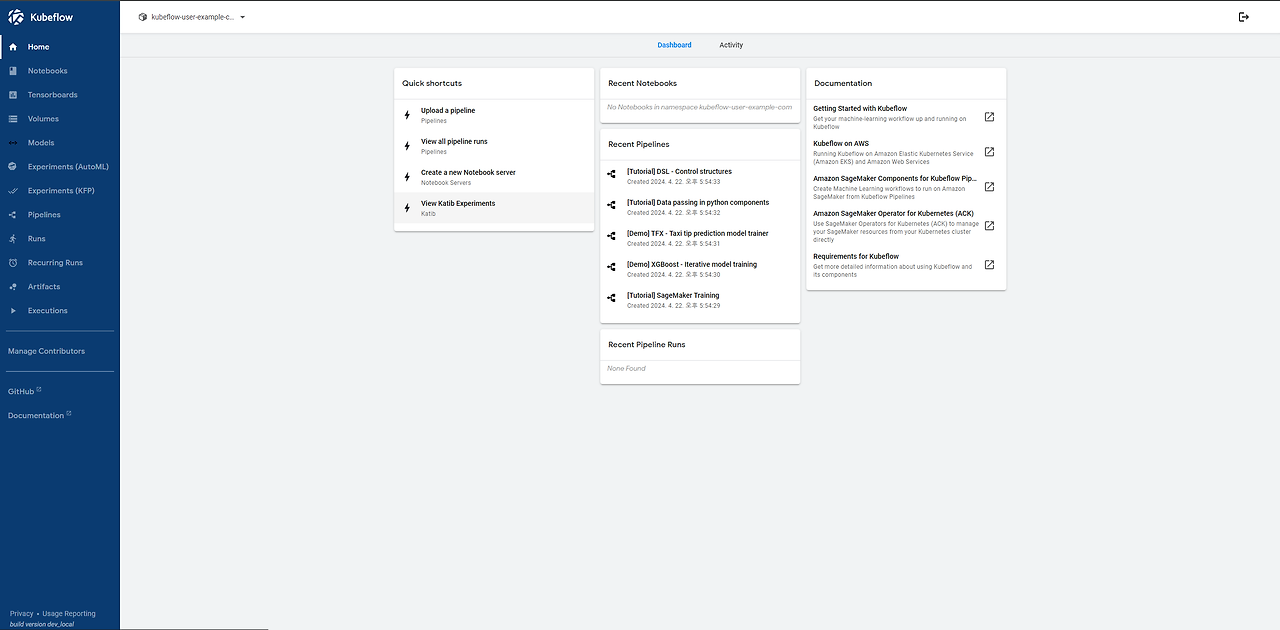Image resolution: width=1280 pixels, height=630 pixels.
Task: Click lightning icon beside View all pipeline runs
Action: 407,146
